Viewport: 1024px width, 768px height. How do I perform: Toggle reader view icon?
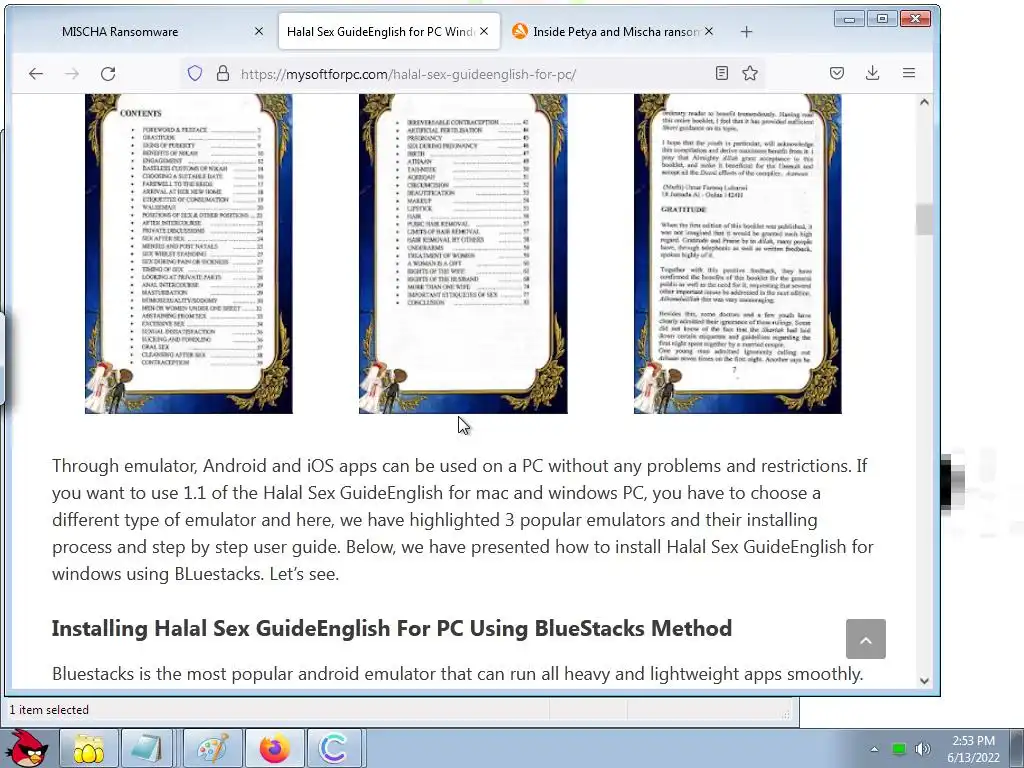pyautogui.click(x=722, y=73)
